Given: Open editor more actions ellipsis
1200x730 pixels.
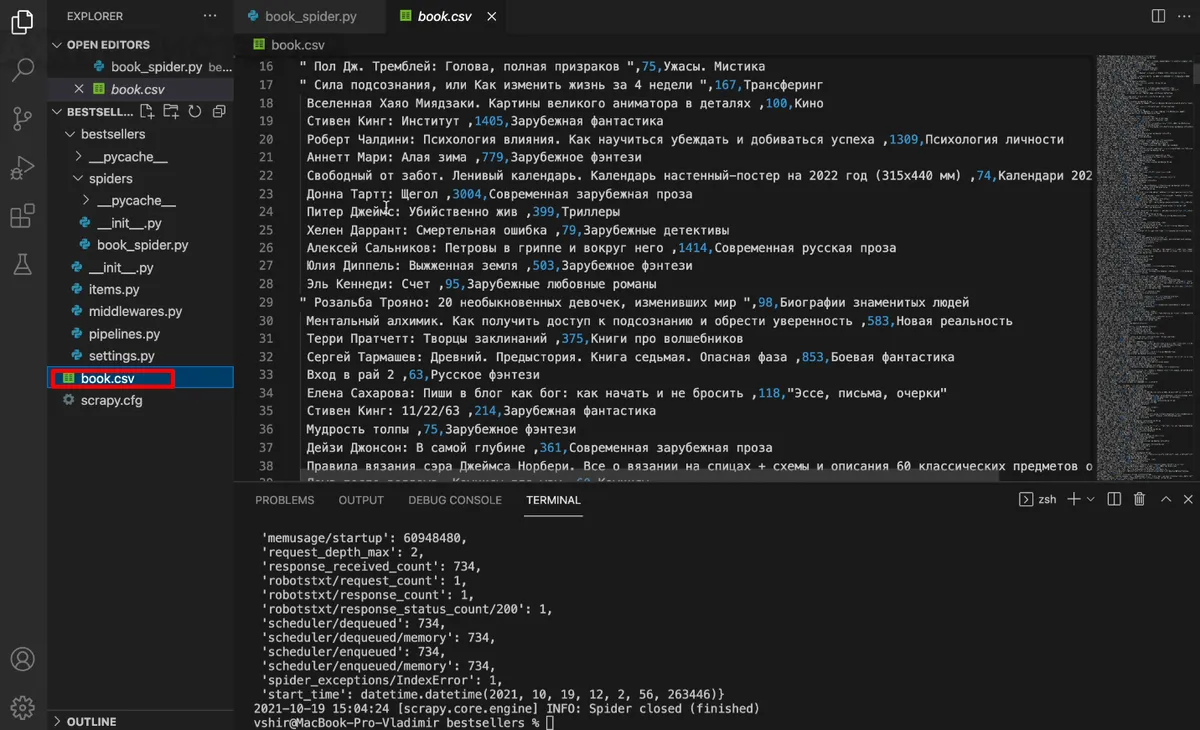Looking at the screenshot, I should click(x=1185, y=16).
